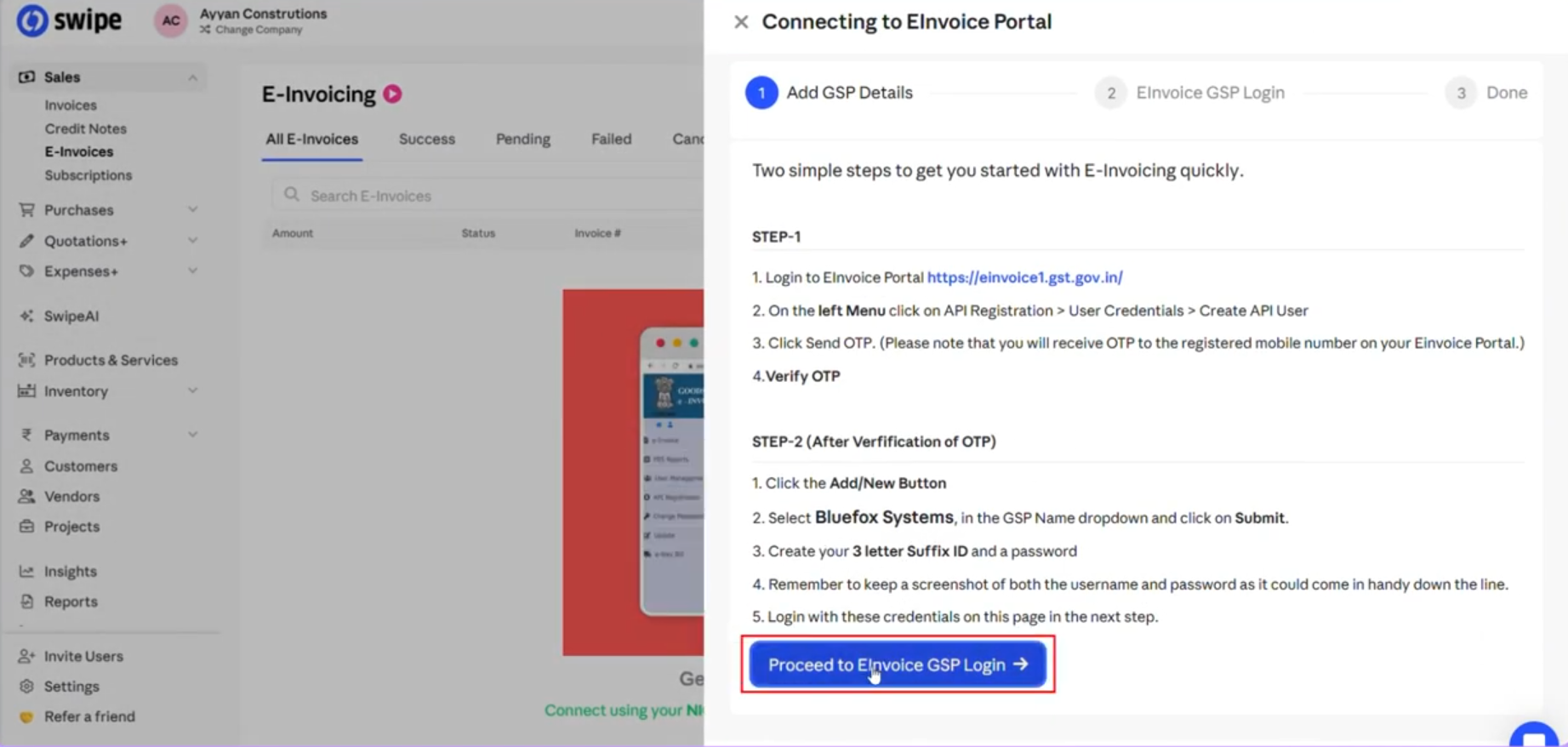
Task: Click the Insights chart icon
Action: coord(26,571)
